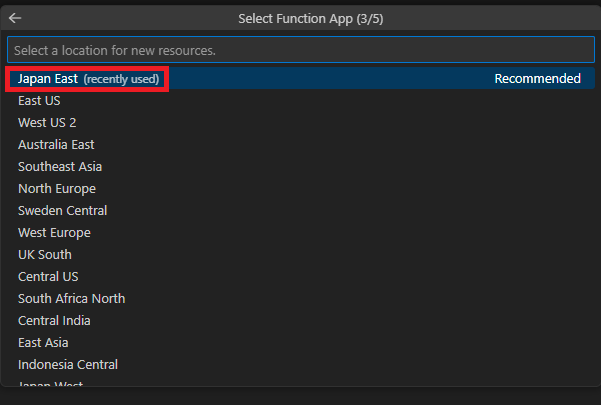Image resolution: width=601 pixels, height=405 pixels.
Task: Pick West Europe from list
Action: 54,233
